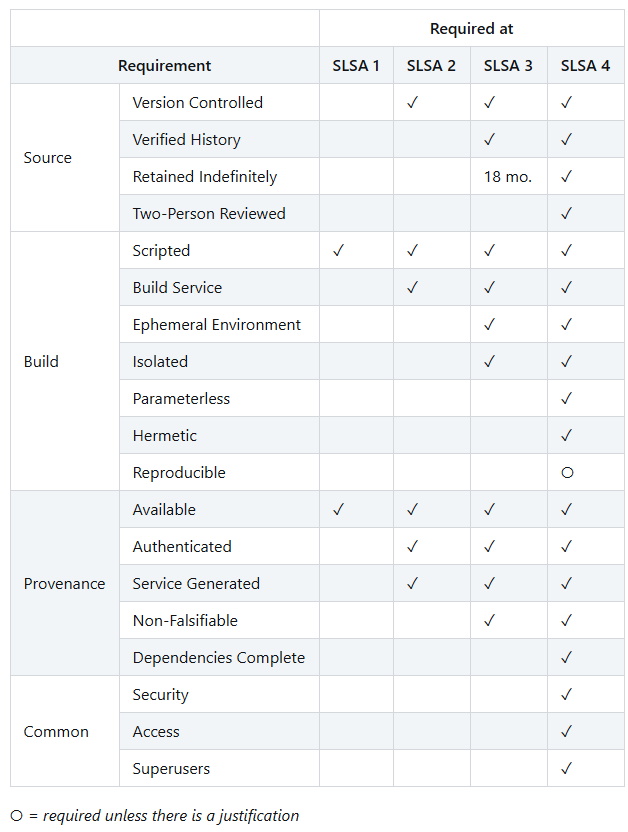Click the SLSA 2 checkmark for Build Service
The image size is (628, 832).
414,288
